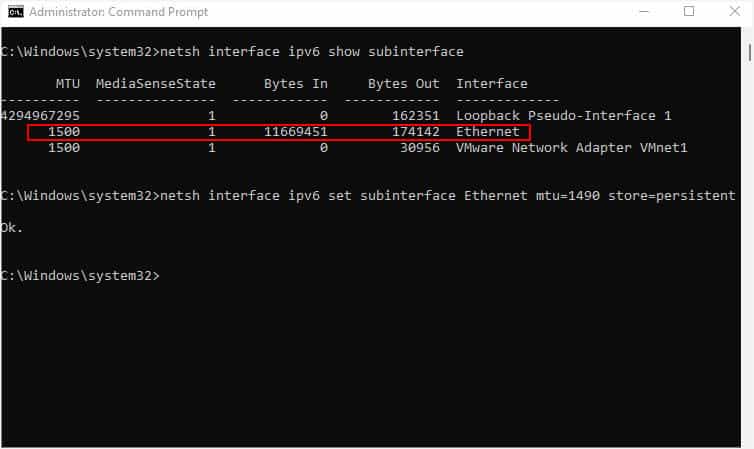Image resolution: width=754 pixels, height=449 pixels.
Task: Click Loopback Pseudo-Interface 1 text
Action: tap(564, 116)
